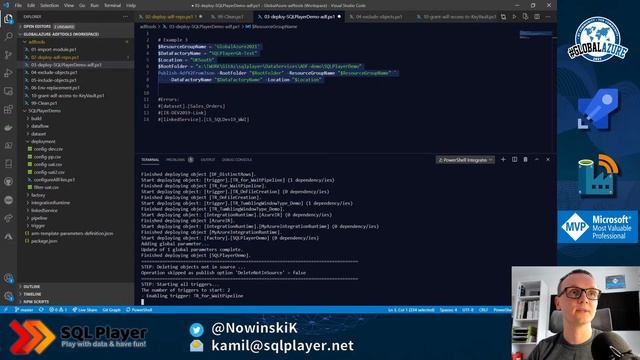Screen dimensions: 640x360
Task: Open Manage gear icon in activity bar
Action: [x=8, y=296]
